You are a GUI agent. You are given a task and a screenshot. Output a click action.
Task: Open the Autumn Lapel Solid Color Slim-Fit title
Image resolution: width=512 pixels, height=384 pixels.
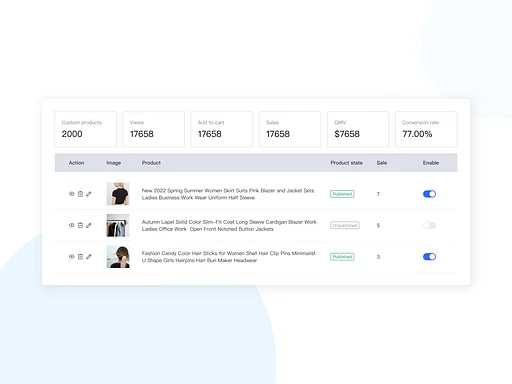coord(229,225)
